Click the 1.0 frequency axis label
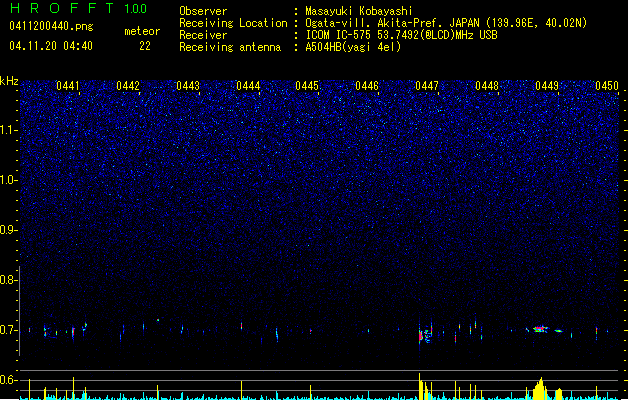The width and height of the screenshot is (629, 400). [x=8, y=180]
